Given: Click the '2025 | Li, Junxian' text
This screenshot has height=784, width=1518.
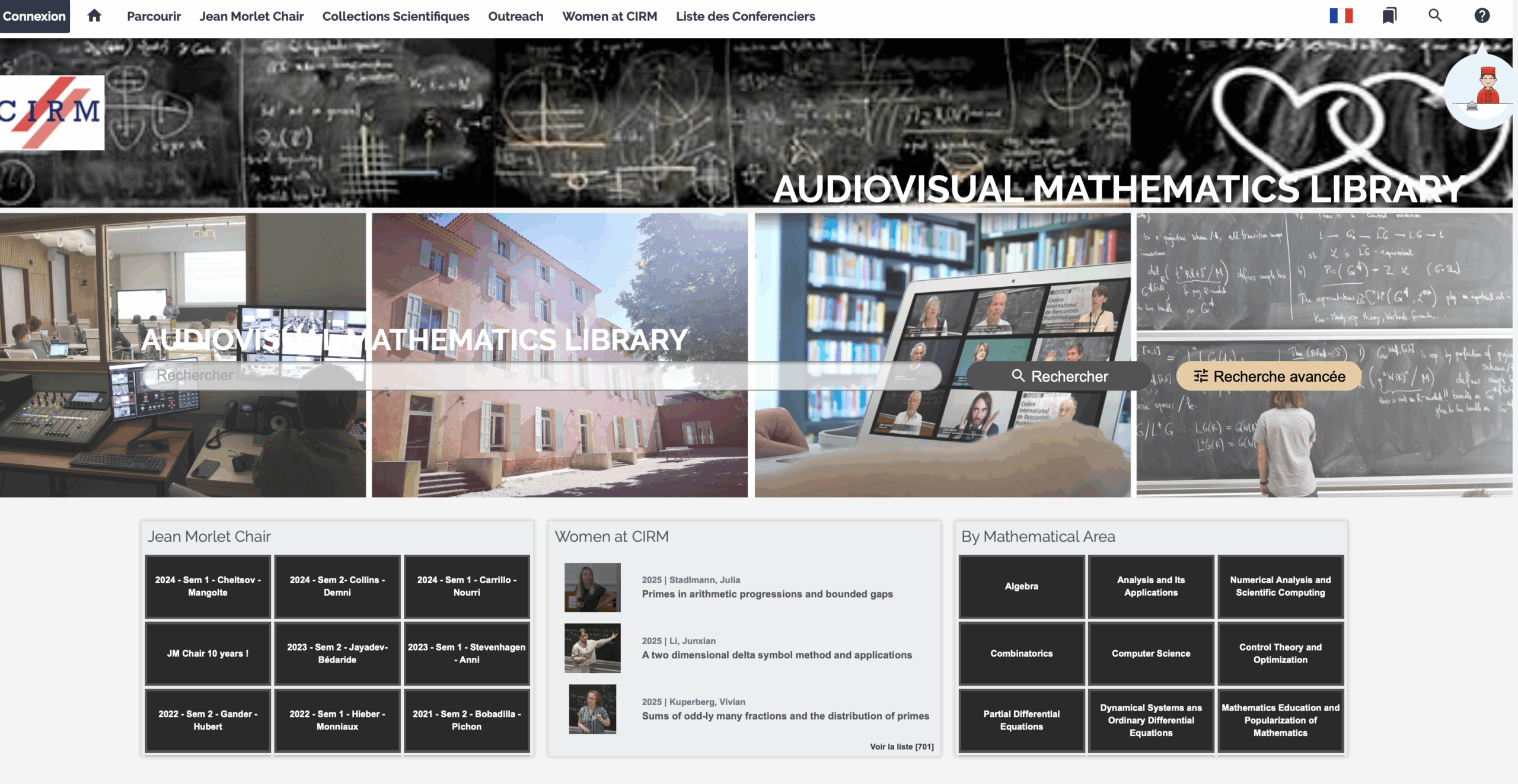Looking at the screenshot, I should click(x=678, y=641).
